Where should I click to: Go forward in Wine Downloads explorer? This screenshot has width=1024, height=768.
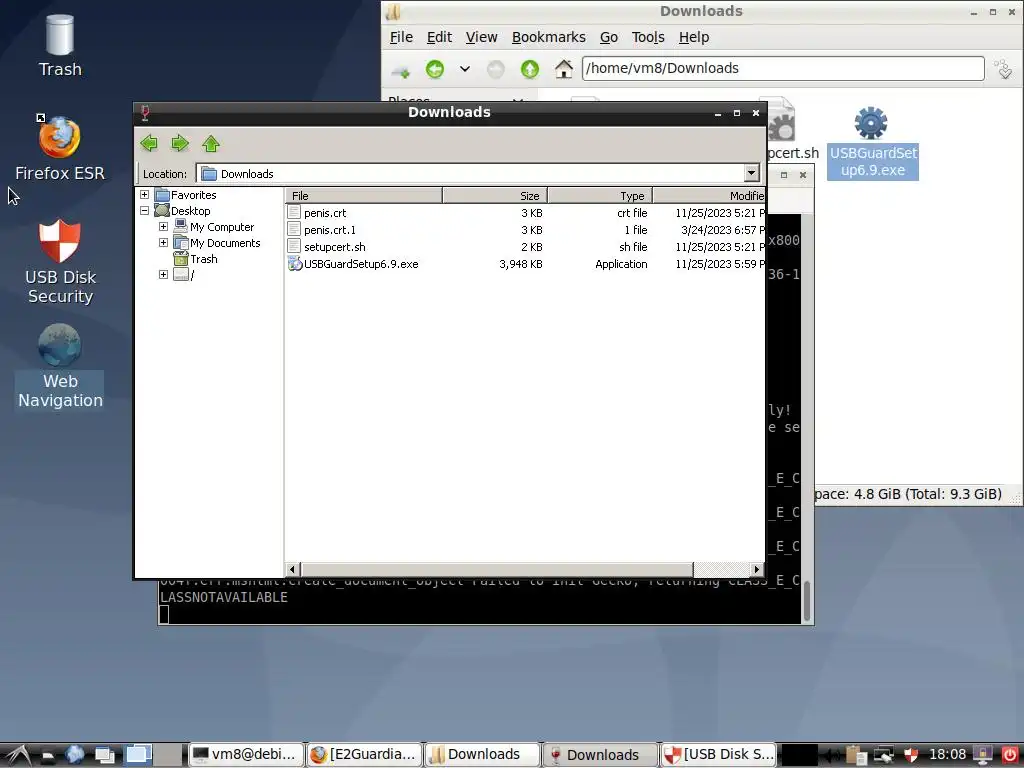180,143
